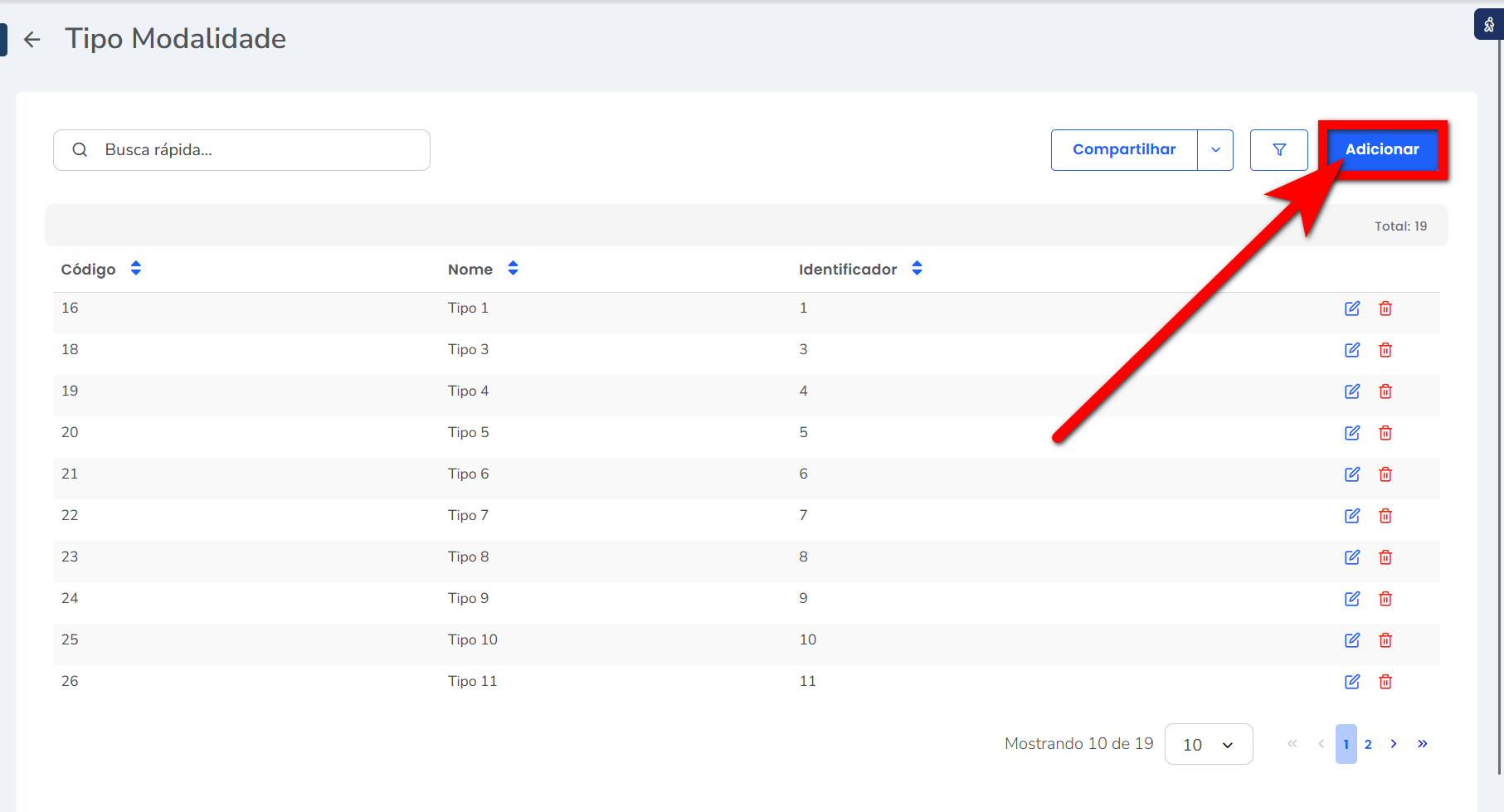This screenshot has width=1504, height=812.
Task: Open the filter funnel button
Action: (1278, 150)
